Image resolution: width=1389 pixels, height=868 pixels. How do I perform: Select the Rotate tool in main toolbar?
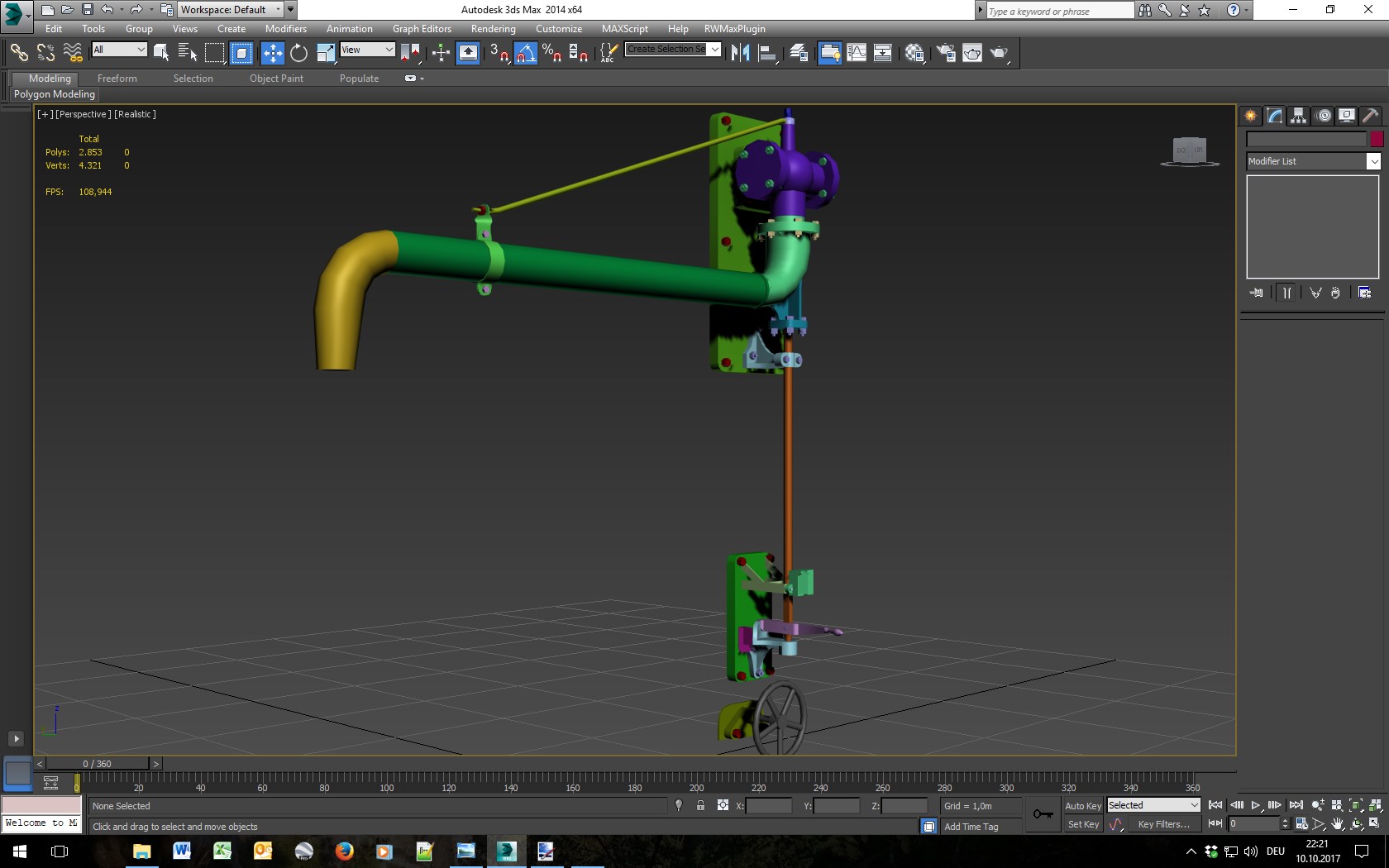tap(298, 53)
